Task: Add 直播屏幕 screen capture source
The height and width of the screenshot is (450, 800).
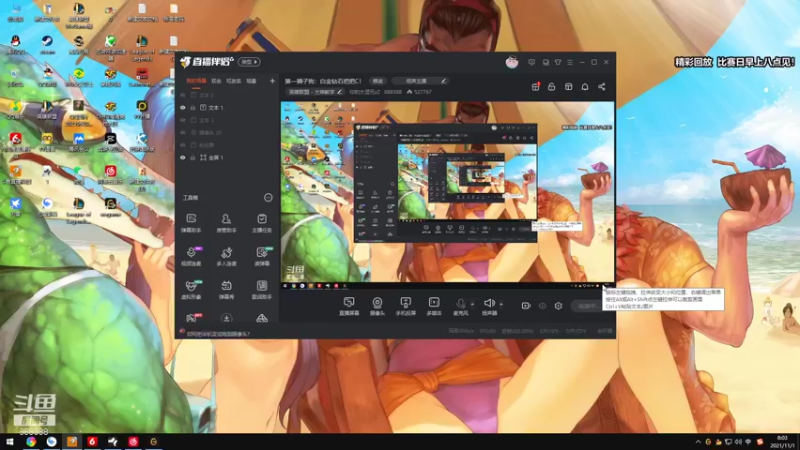Action: (349, 306)
